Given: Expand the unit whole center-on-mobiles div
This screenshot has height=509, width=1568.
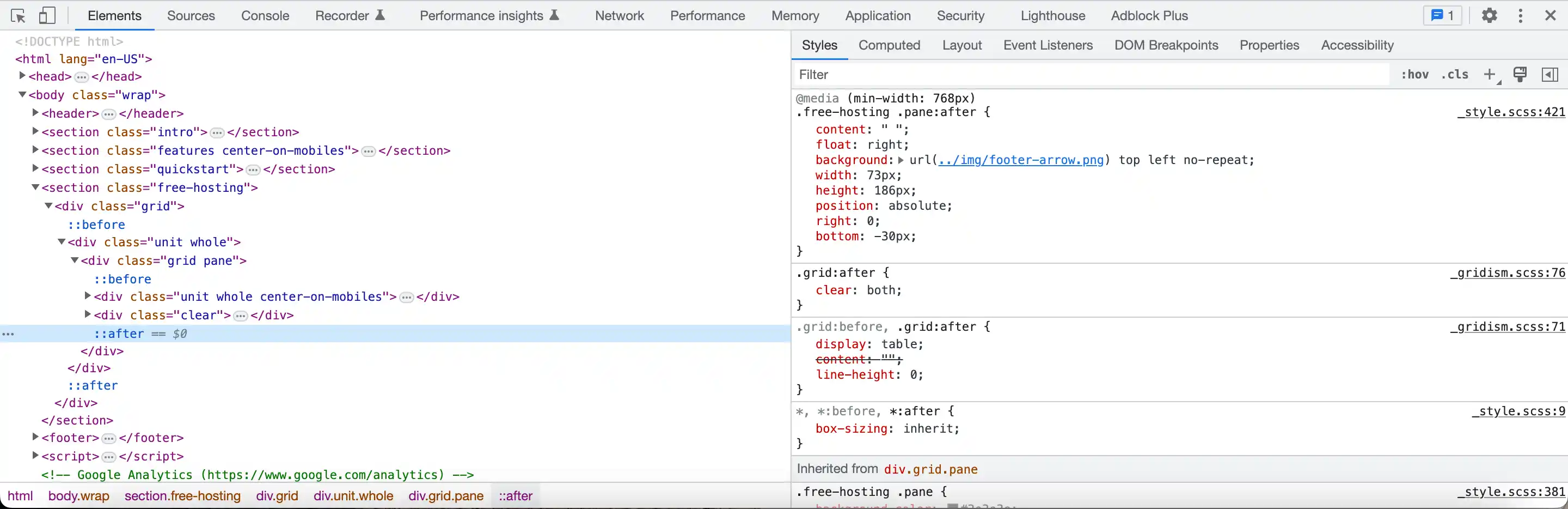Looking at the screenshot, I should 88,296.
